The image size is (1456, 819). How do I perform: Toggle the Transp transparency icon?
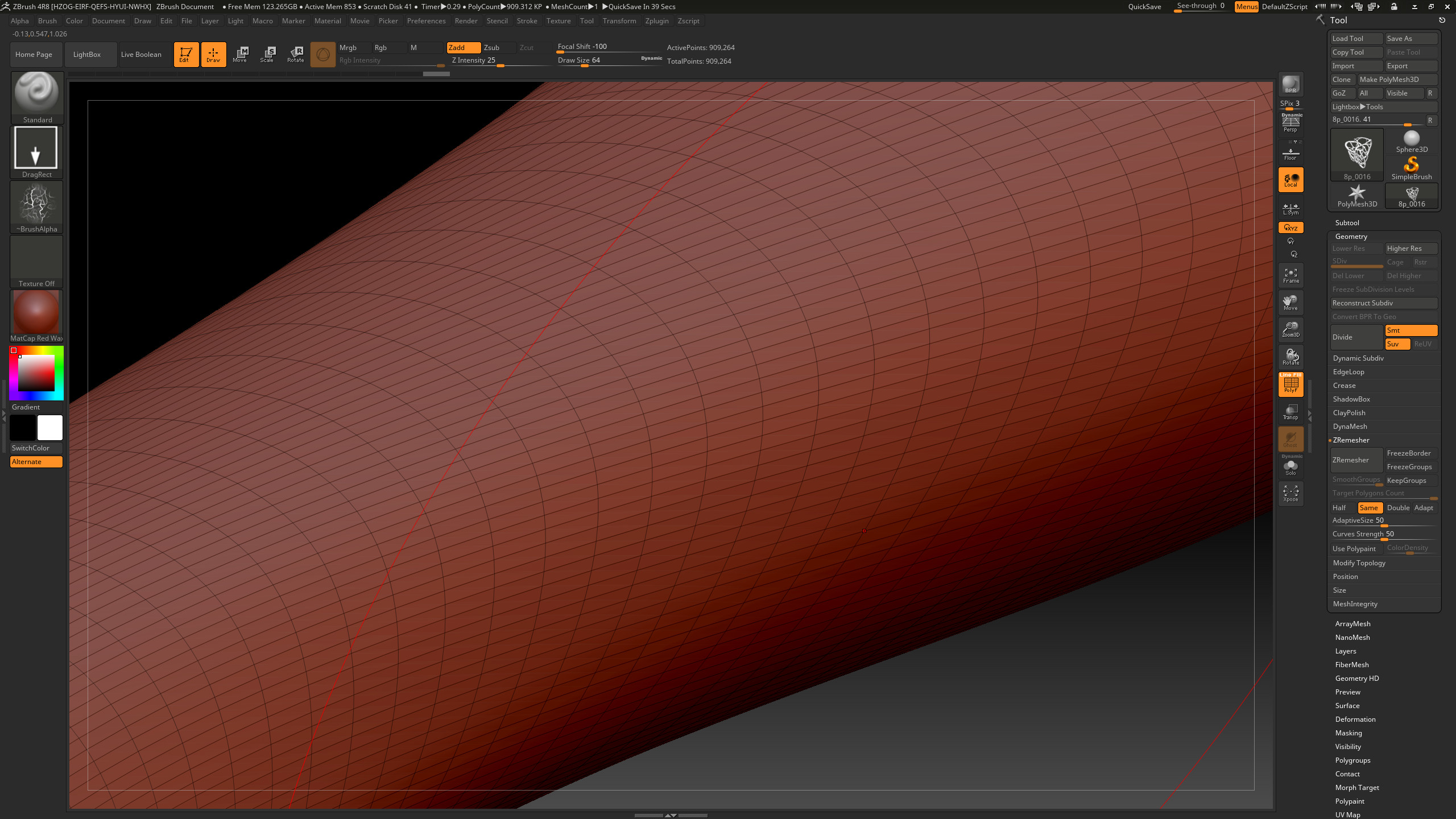coord(1290,412)
